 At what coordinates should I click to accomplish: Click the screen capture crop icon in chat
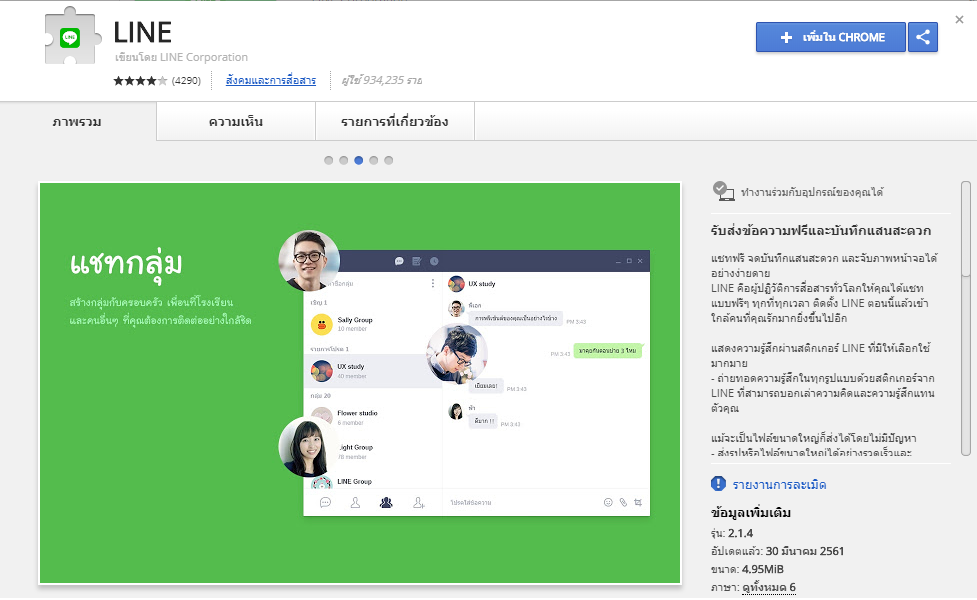[x=638, y=502]
